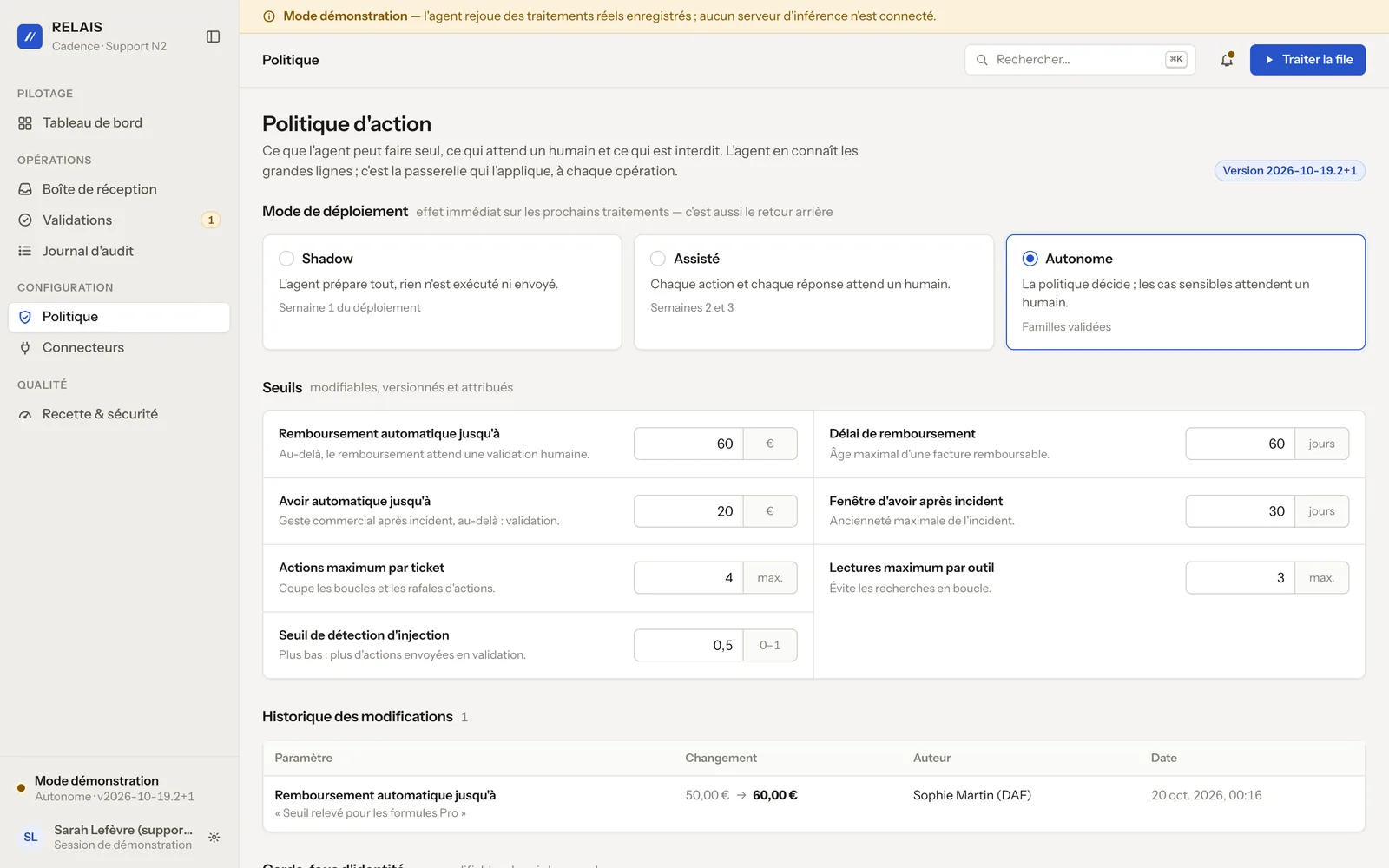Click the Traiter la file button

1307,60
